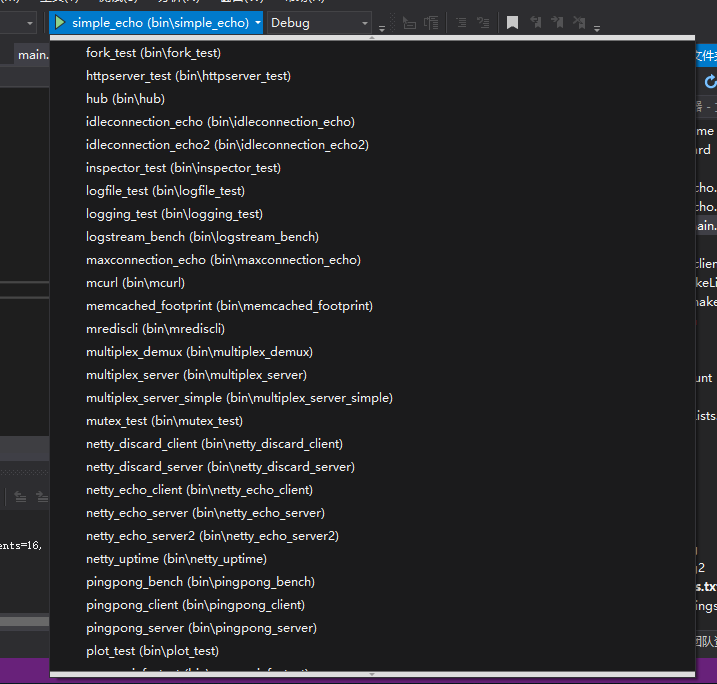The width and height of the screenshot is (717, 684).
Task: Select memcached_footprint (bin\memcached_footprint)
Action: 372,306
